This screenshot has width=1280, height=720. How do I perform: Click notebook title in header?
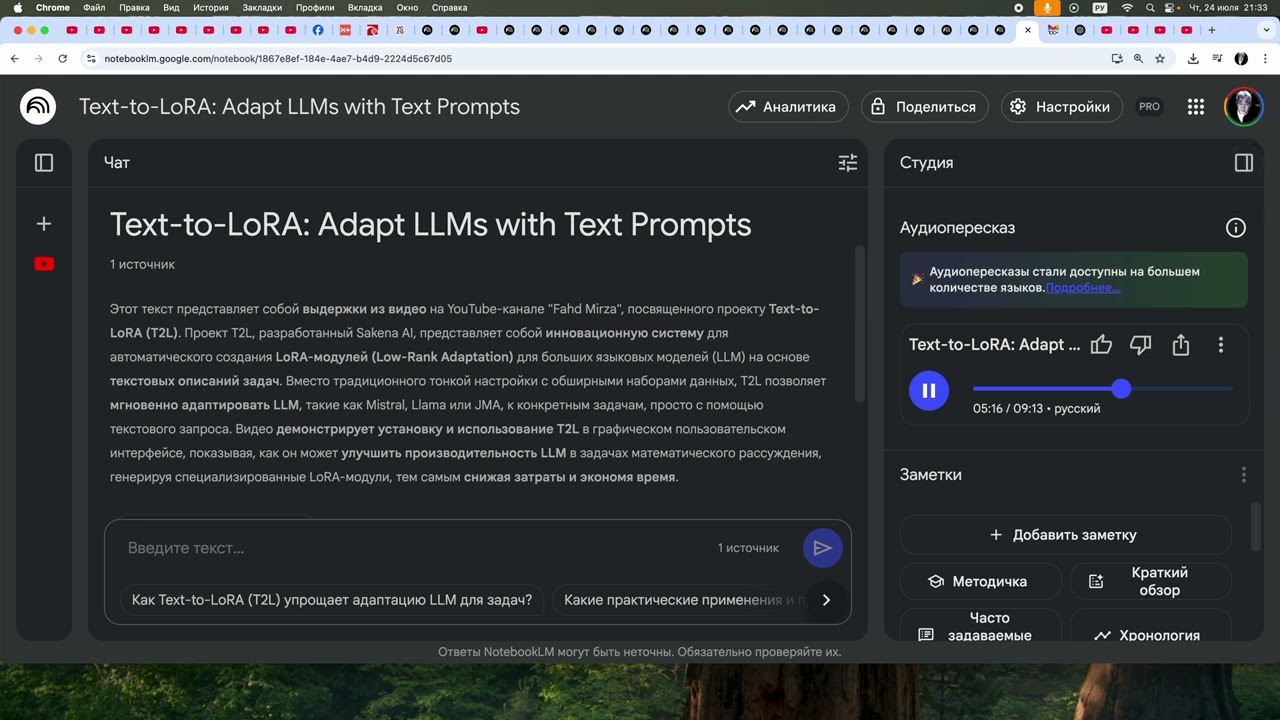pyautogui.click(x=299, y=107)
